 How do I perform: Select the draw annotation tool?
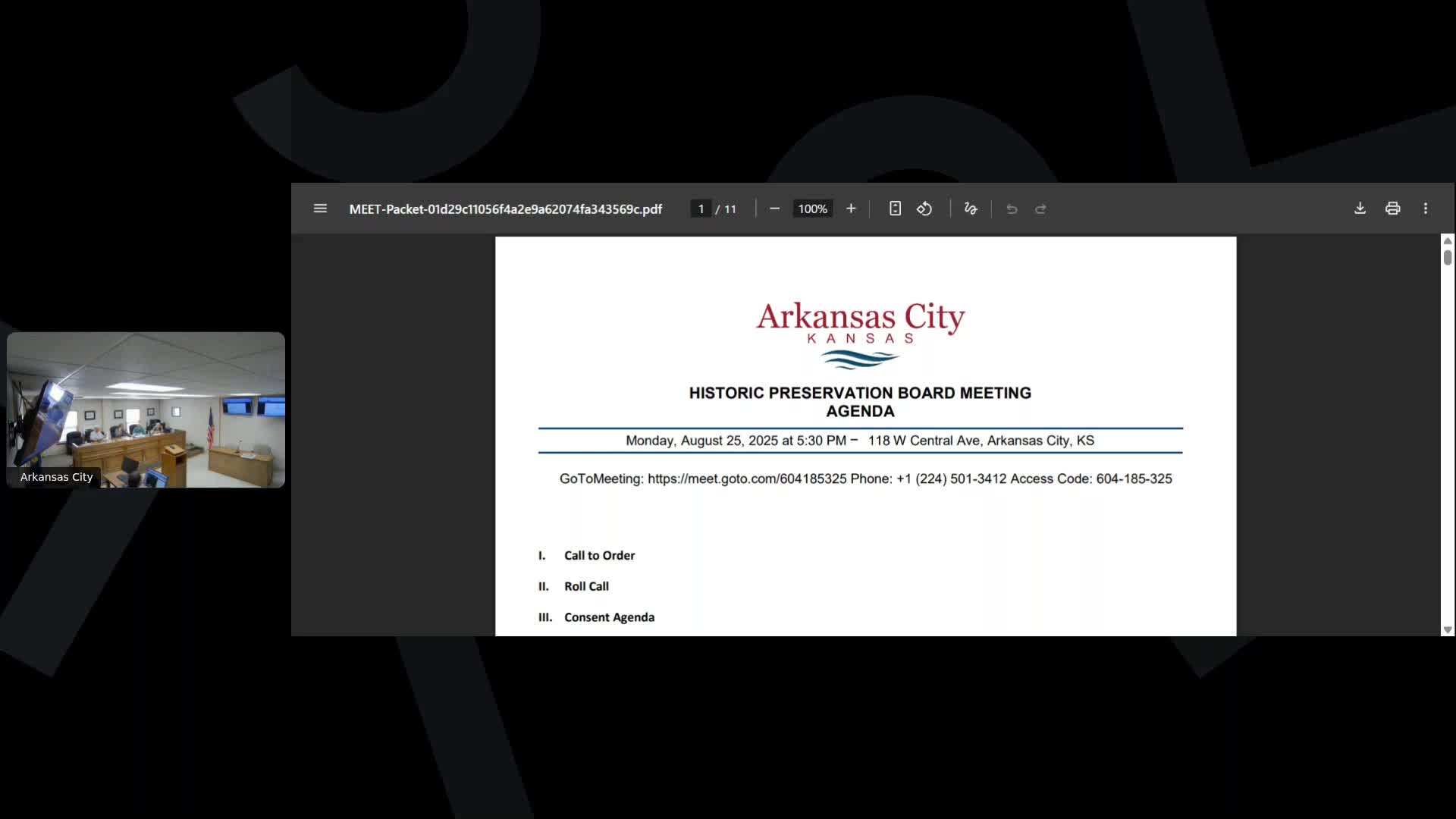click(971, 209)
